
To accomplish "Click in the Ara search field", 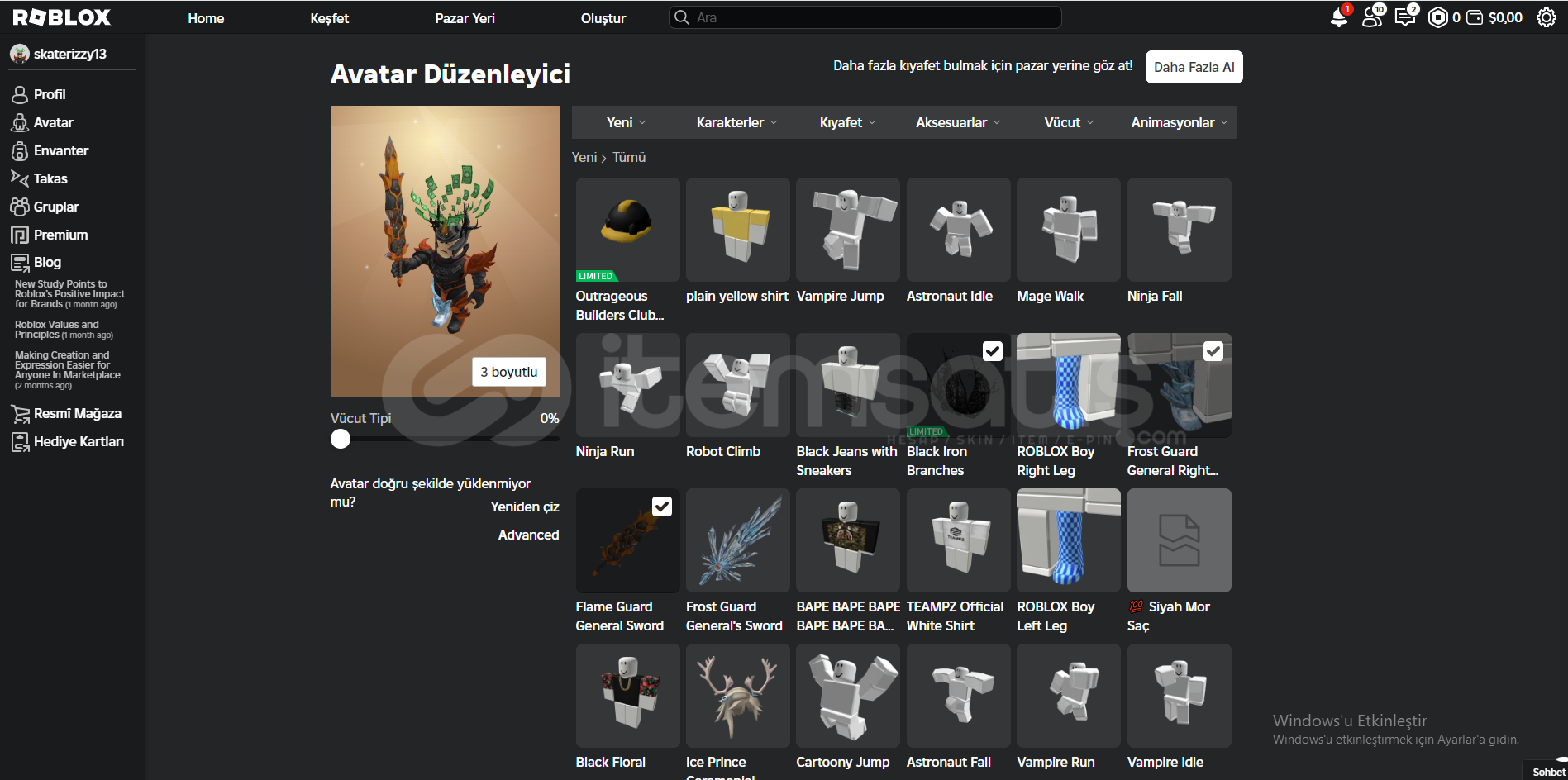I will pyautogui.click(x=865, y=17).
